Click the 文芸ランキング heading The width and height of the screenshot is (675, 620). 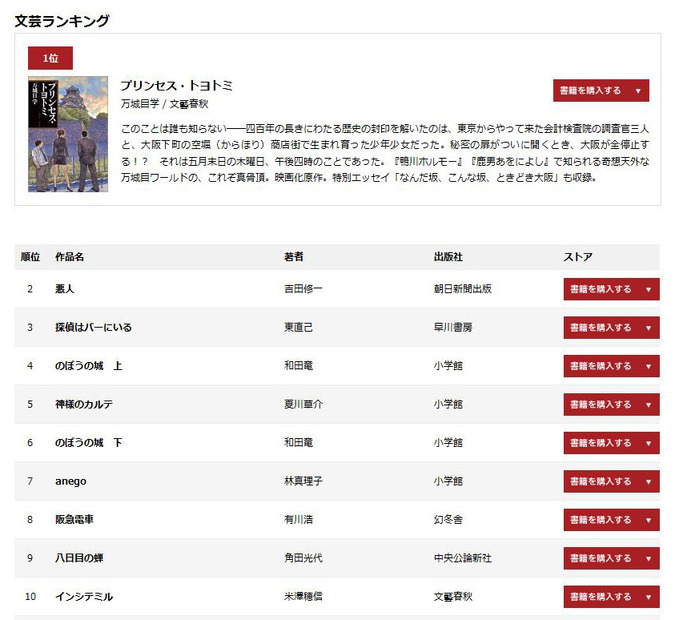coord(62,21)
